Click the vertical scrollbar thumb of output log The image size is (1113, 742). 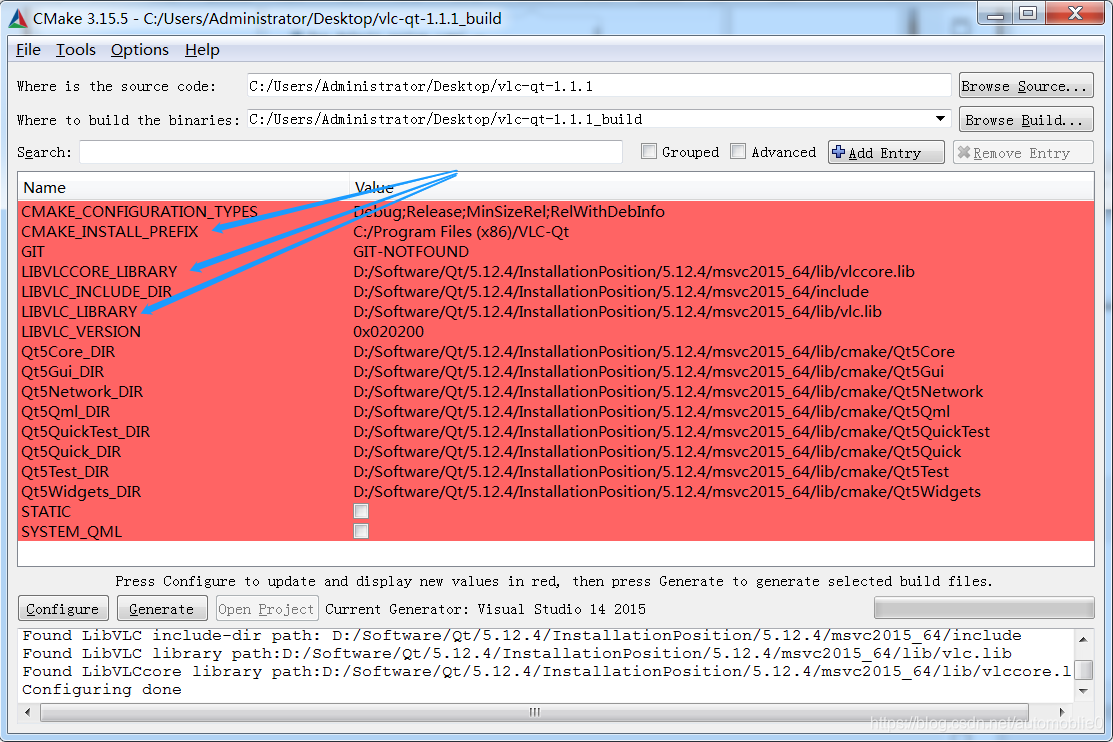[1083, 670]
